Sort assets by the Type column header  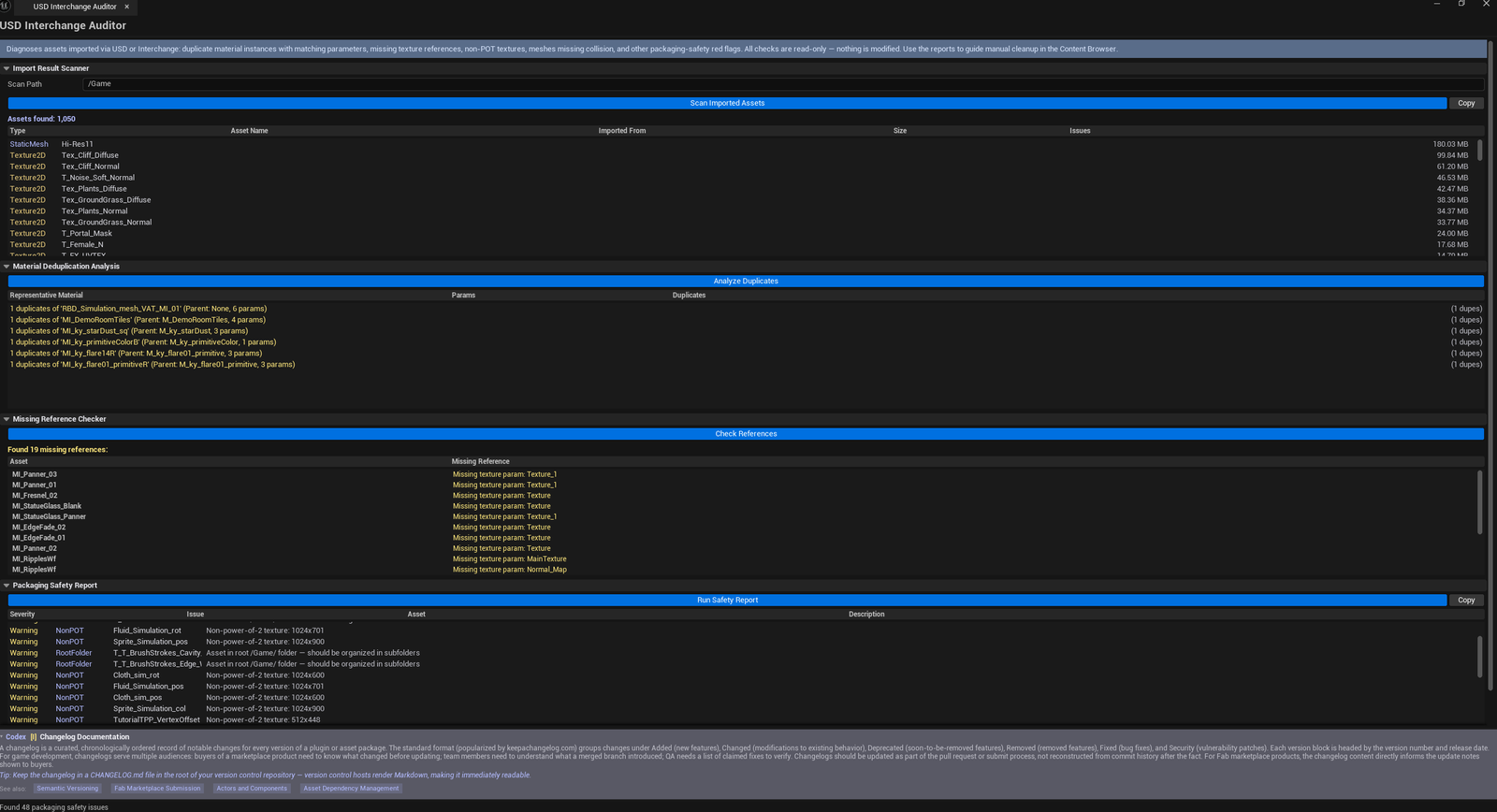(x=18, y=131)
